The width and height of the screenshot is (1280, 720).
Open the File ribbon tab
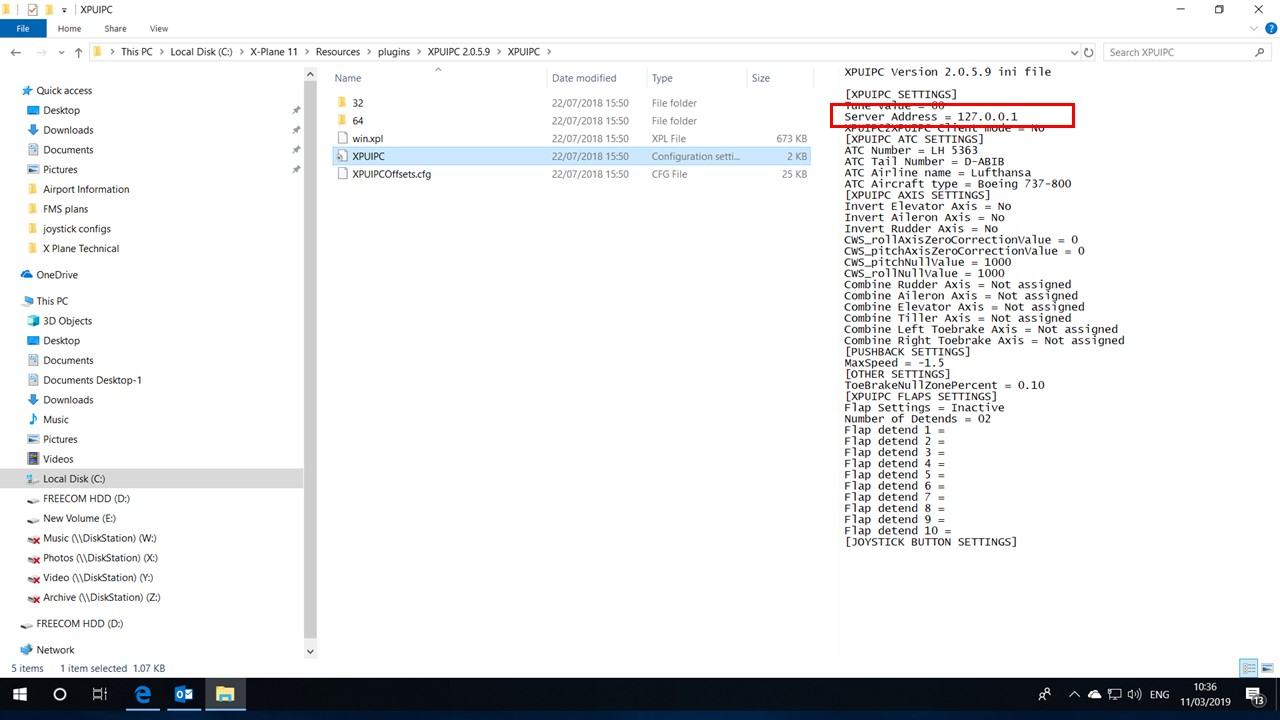(22, 29)
